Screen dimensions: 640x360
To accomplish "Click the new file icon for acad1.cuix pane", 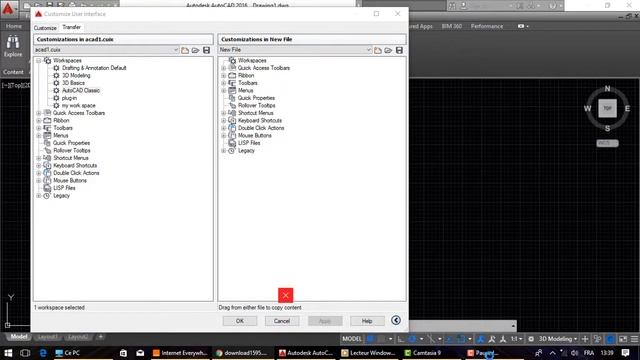I will pos(185,50).
